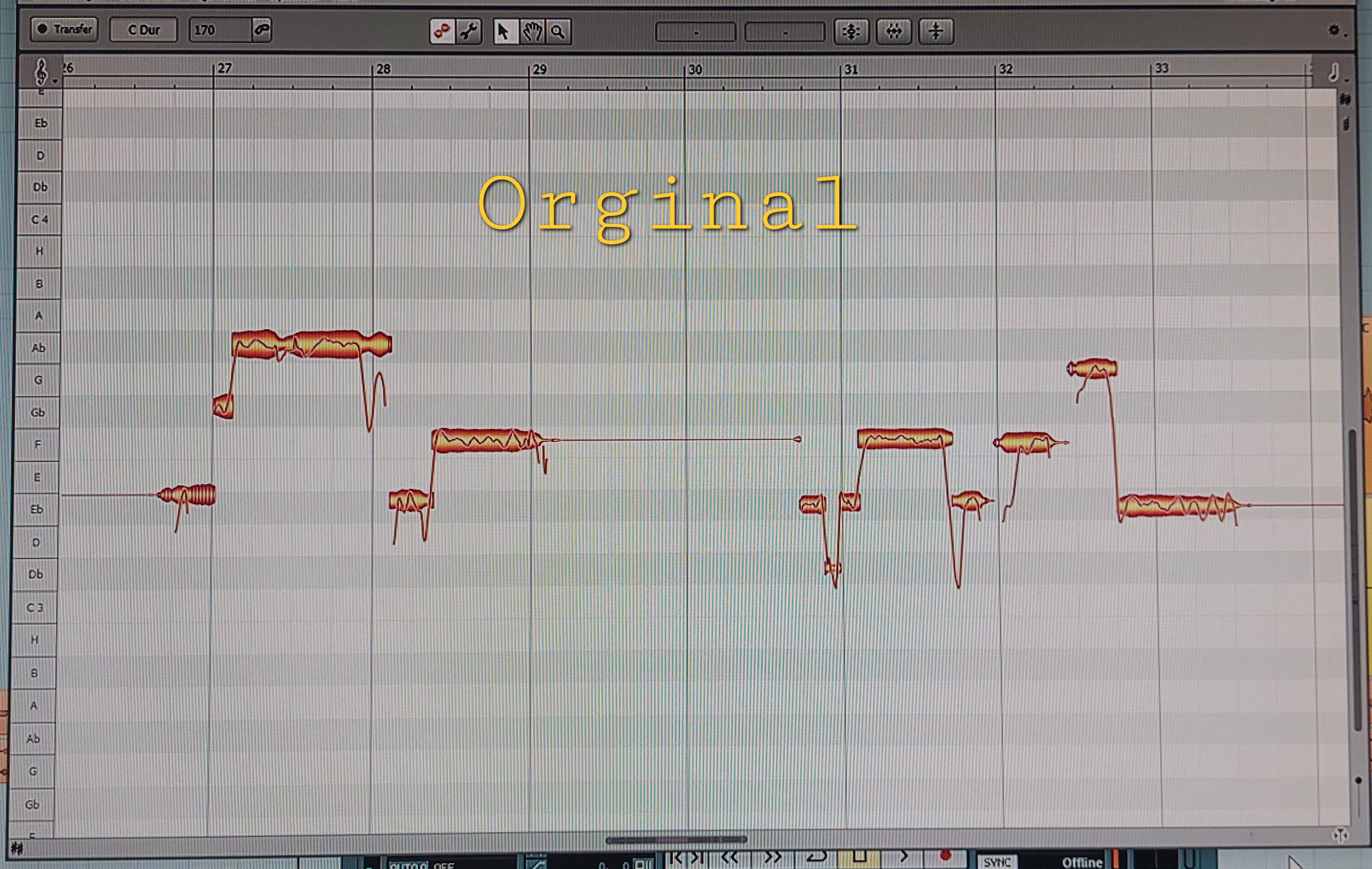Click the bottom-left corner zoom icon
The image size is (1372, 869).
point(17,849)
